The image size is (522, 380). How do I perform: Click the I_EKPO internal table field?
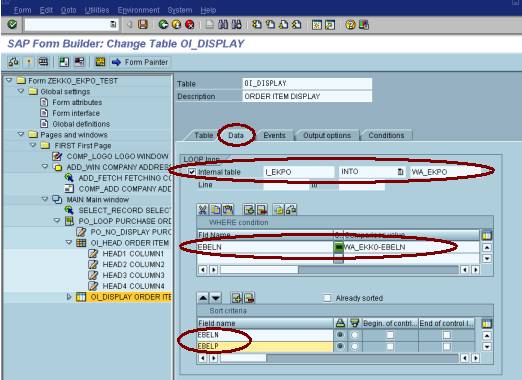299,172
